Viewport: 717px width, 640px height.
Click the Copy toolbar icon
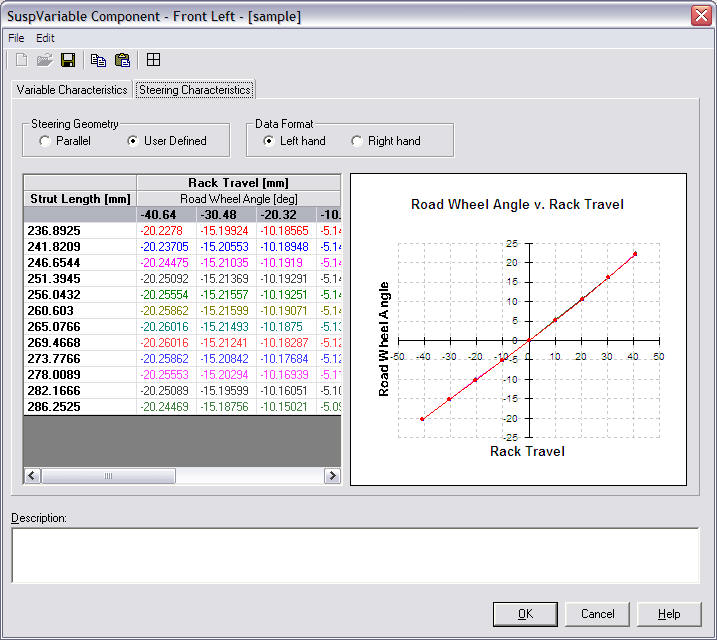click(x=98, y=60)
